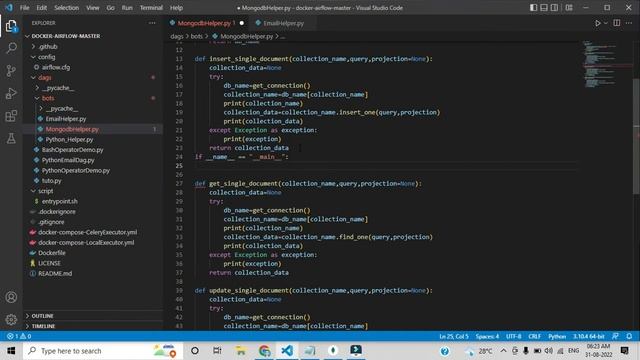Screen dimensions: 640x360
Task: Toggle the primary side bar layout
Action: tap(533, 8)
